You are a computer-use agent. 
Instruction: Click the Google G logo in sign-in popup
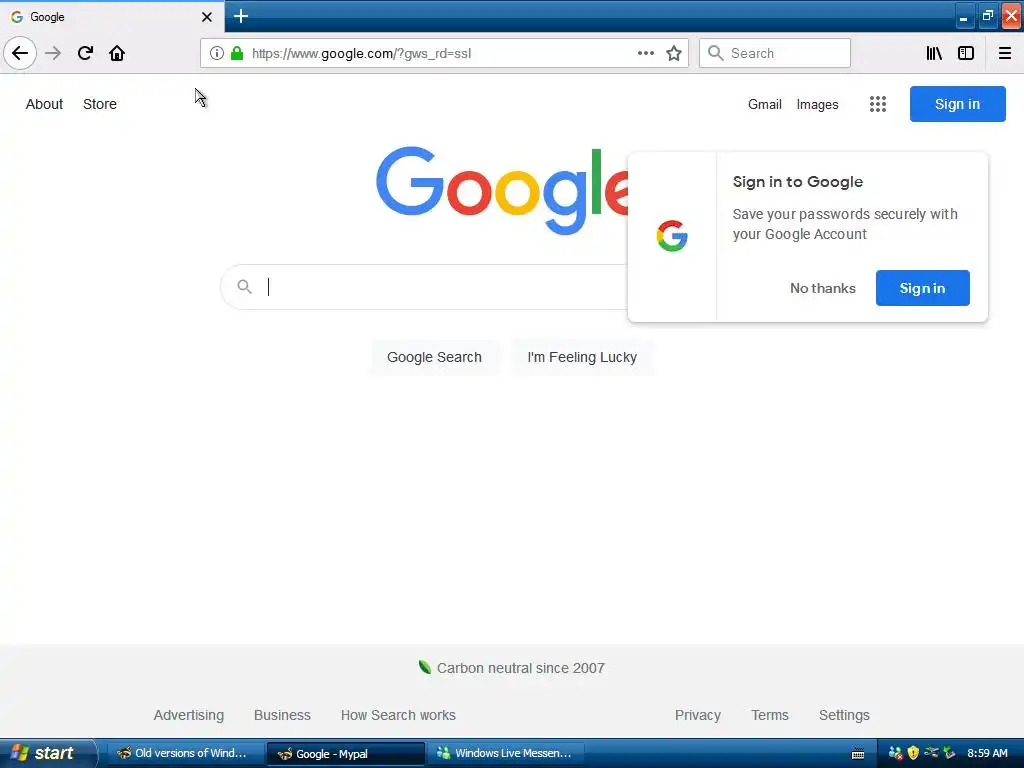click(x=672, y=236)
